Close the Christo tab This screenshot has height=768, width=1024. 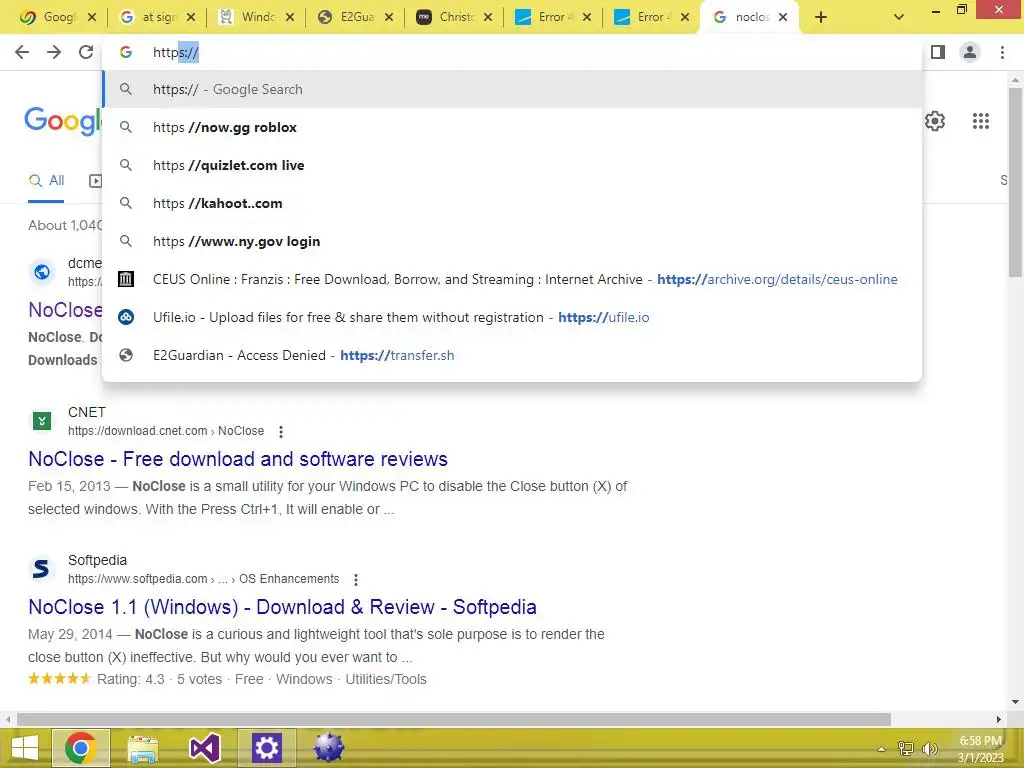(x=487, y=17)
